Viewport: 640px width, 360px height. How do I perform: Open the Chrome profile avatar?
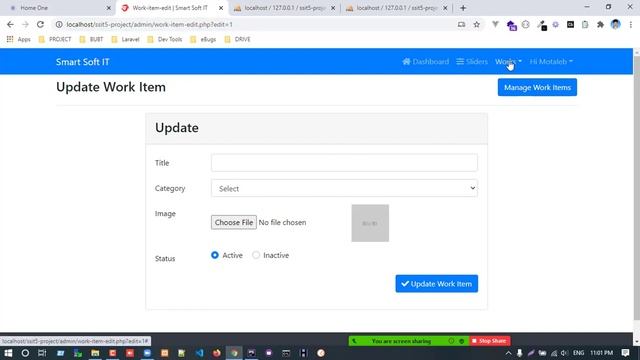pos(616,24)
